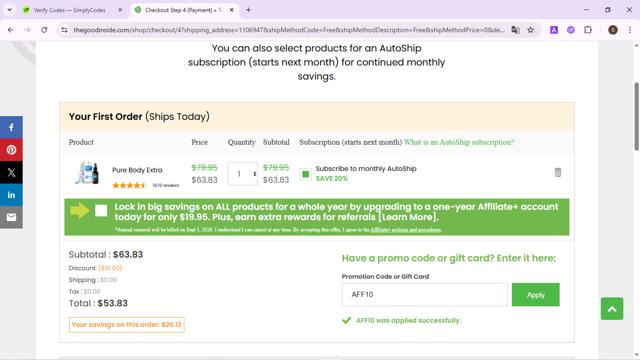
Task: Share page via Facebook sidebar icon
Action: coord(11,127)
